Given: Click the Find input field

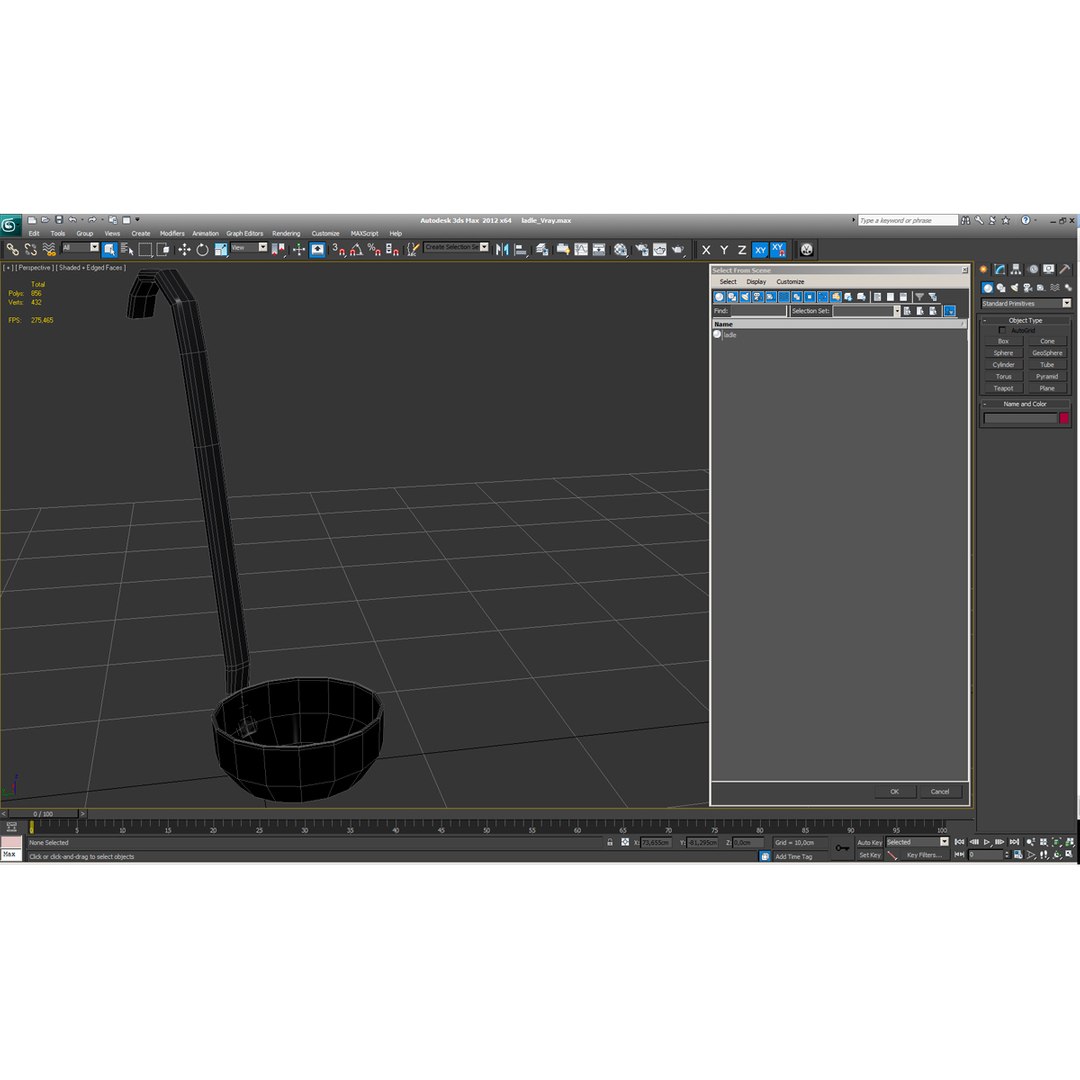Looking at the screenshot, I should pyautogui.click(x=758, y=311).
